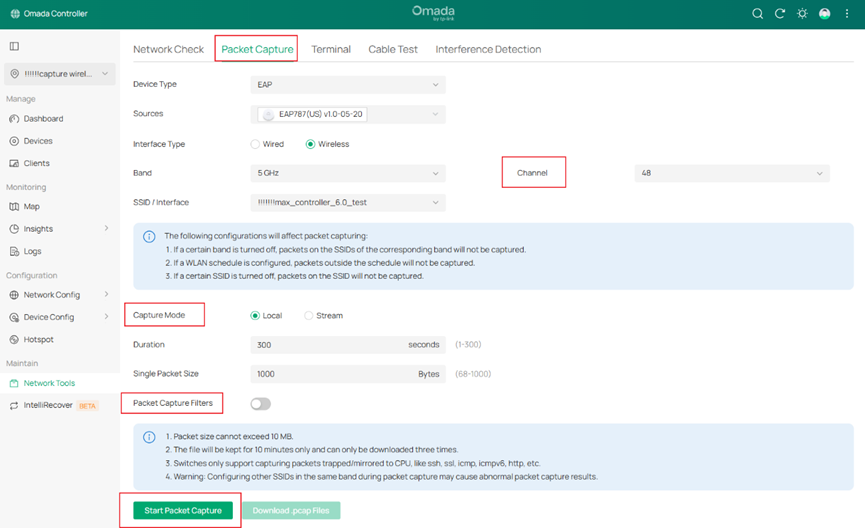Open the Hotspot page
Image resolution: width=865 pixels, height=528 pixels.
coord(38,339)
